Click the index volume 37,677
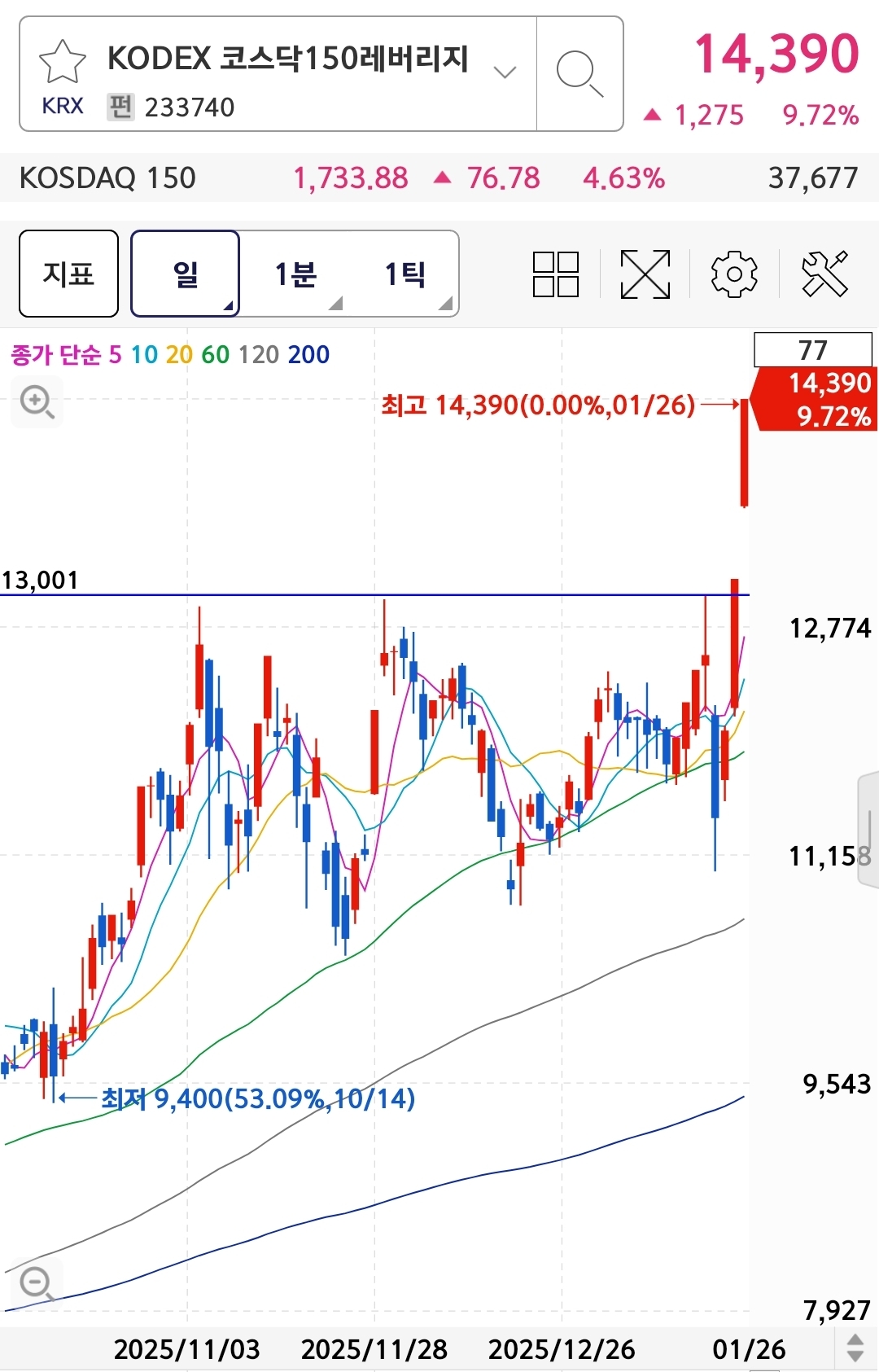Viewport: 879px width, 1372px height. [813, 178]
